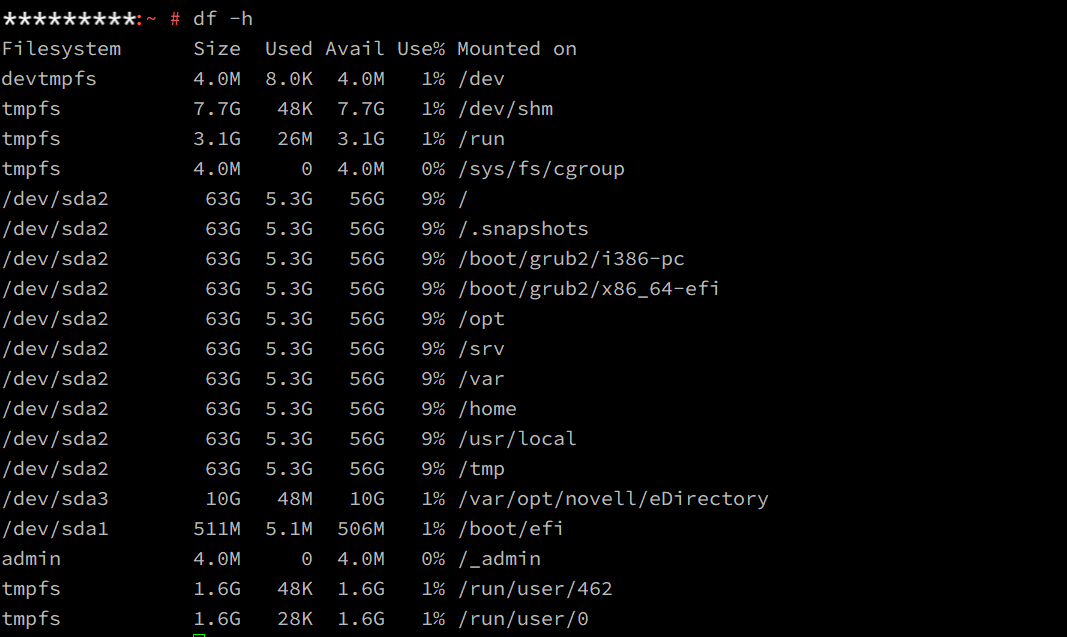Click the typed df -h command
Screen dimensions: 1067x637
(222, 19)
